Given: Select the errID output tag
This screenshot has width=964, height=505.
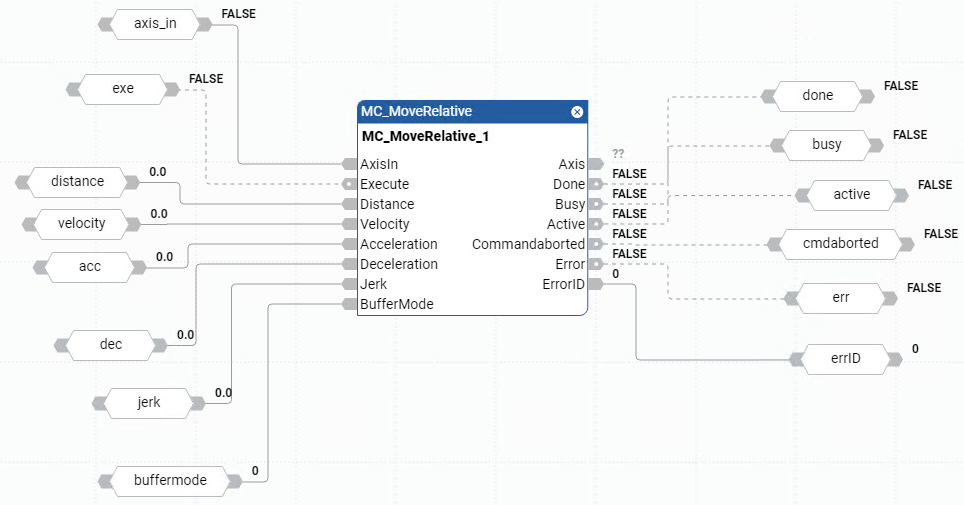Looking at the screenshot, I should point(846,359).
